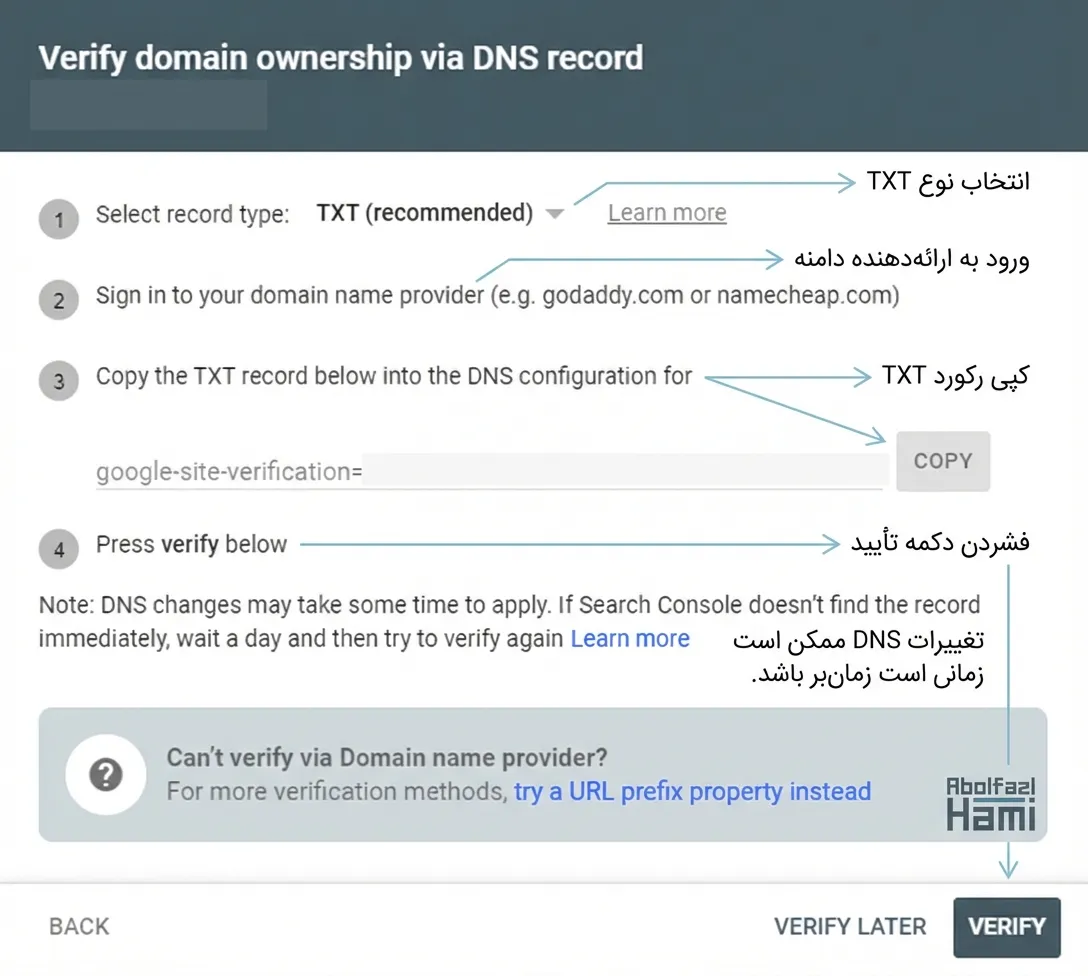Go BACK to the previous step

tap(79, 926)
